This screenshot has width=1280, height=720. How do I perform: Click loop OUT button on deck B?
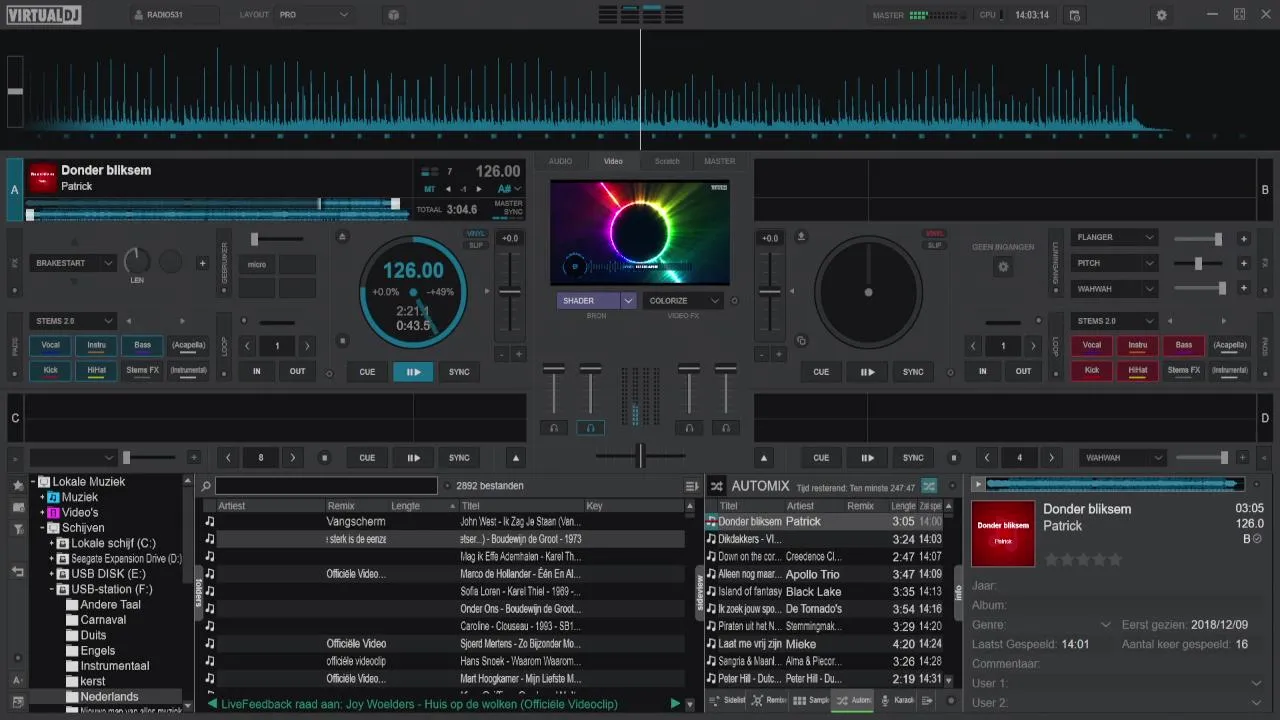pyautogui.click(x=1023, y=371)
